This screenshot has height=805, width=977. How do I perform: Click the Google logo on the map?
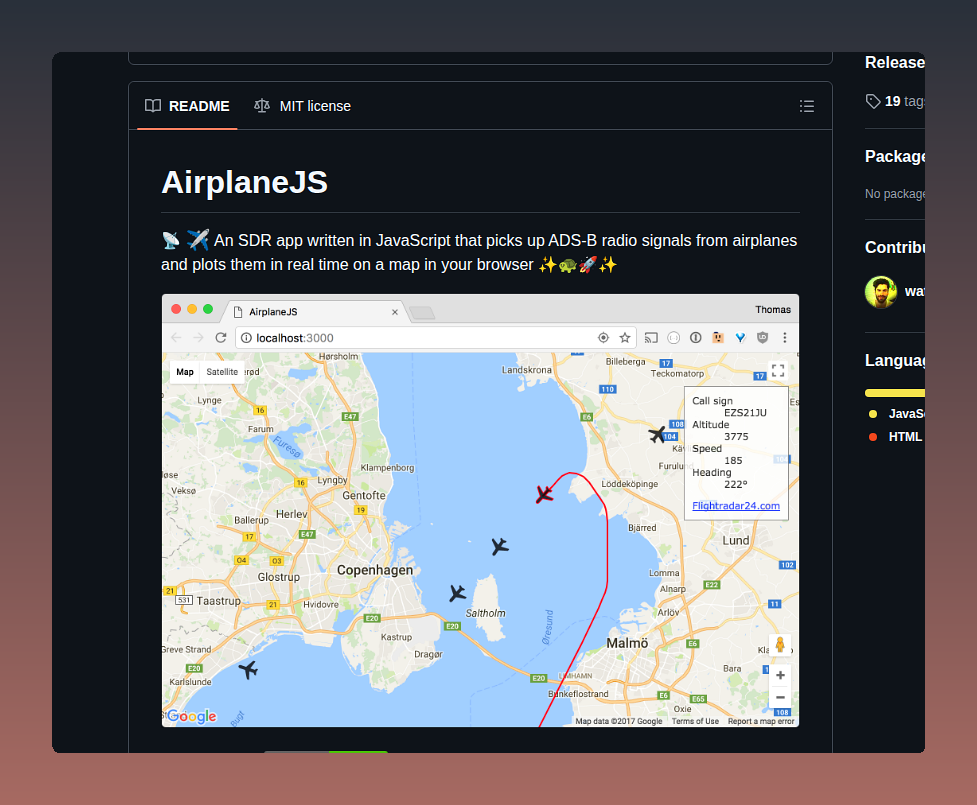pos(192,717)
